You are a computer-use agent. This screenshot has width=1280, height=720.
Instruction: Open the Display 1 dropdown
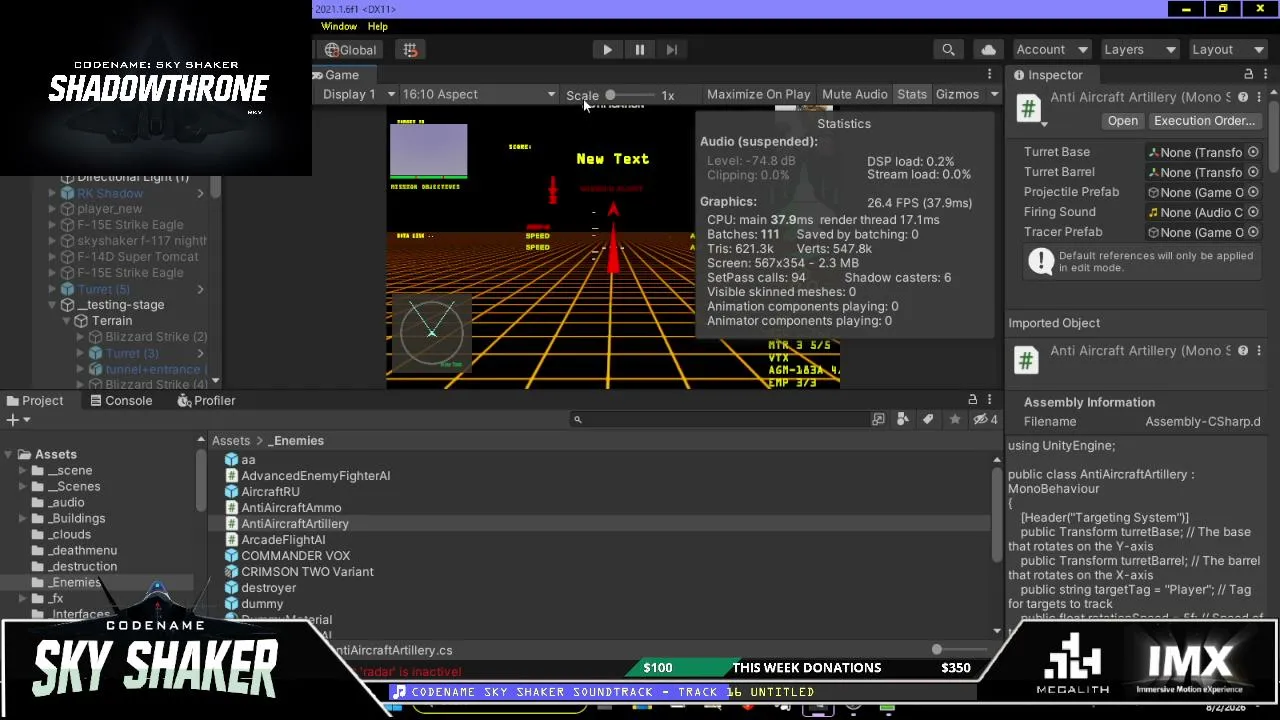click(359, 94)
